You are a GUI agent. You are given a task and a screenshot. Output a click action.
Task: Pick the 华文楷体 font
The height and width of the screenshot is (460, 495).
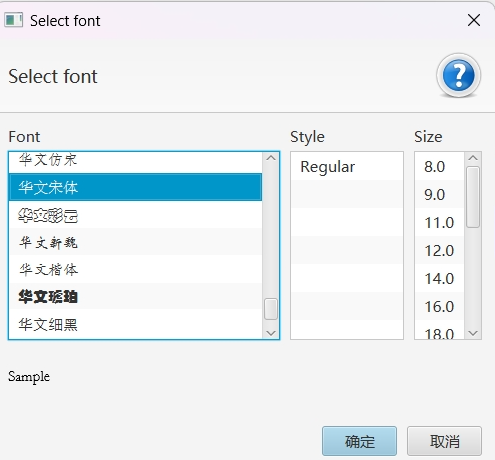135,269
